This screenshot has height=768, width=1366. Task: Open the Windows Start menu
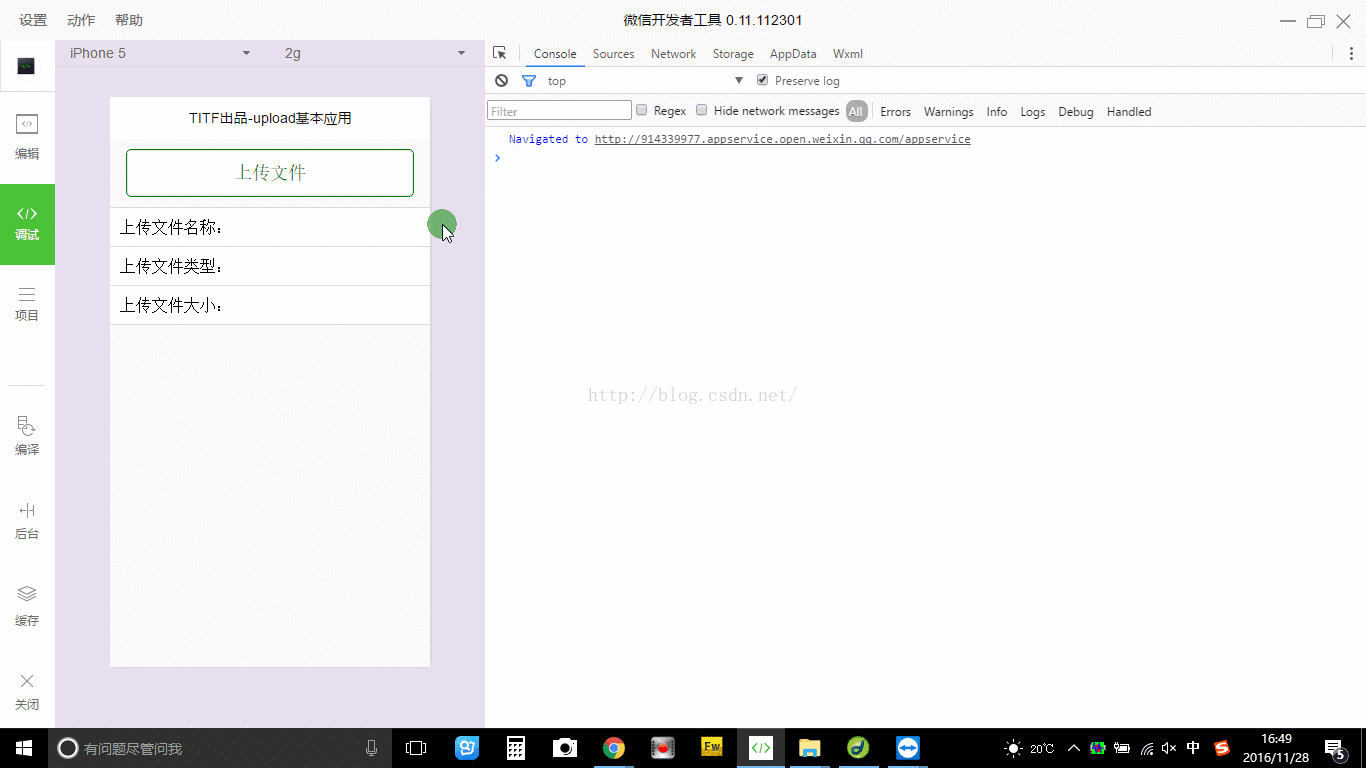[24, 748]
